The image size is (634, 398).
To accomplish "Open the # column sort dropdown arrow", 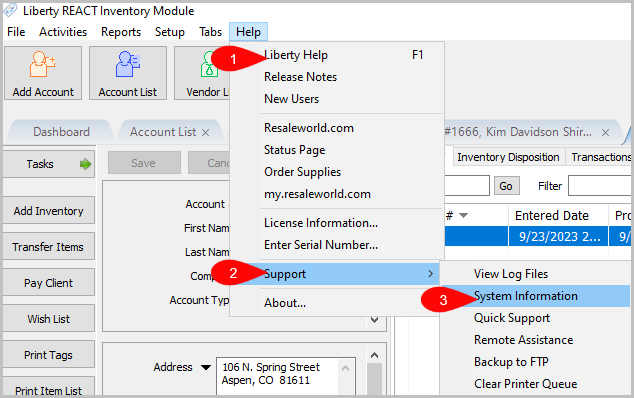I will point(464,215).
